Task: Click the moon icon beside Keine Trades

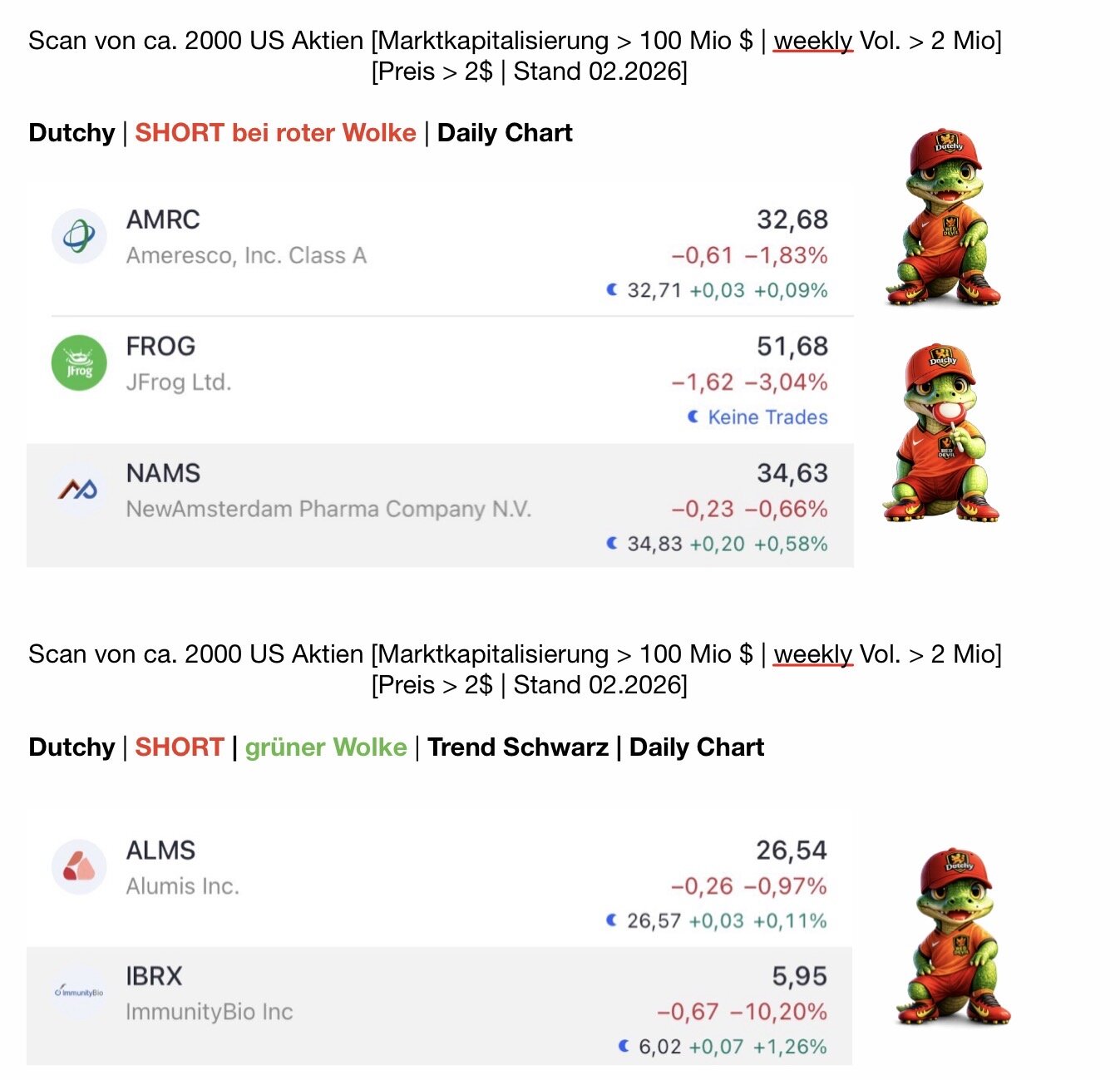Action: pyautogui.click(x=693, y=417)
